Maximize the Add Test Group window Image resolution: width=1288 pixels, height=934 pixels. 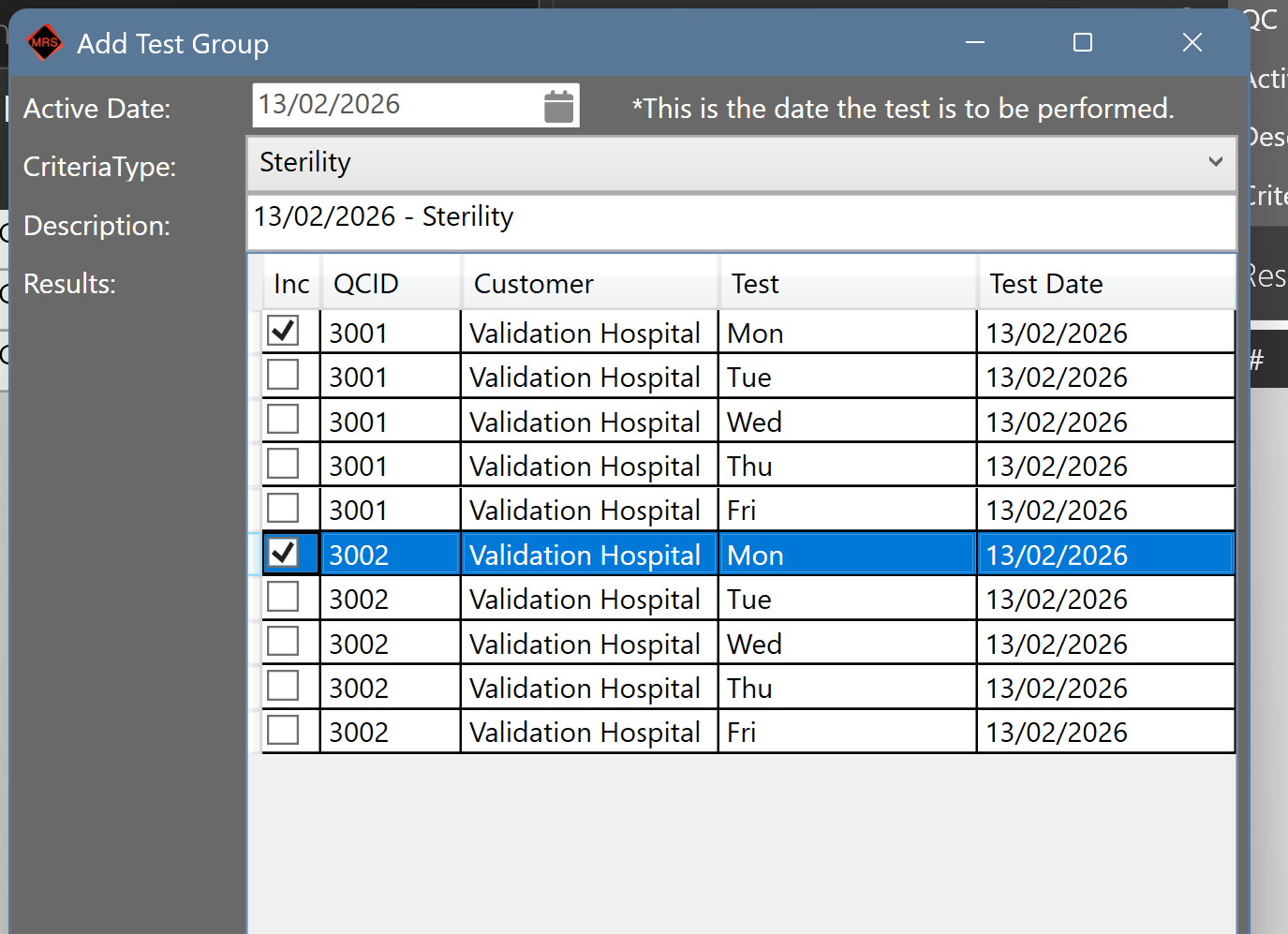[x=1083, y=42]
